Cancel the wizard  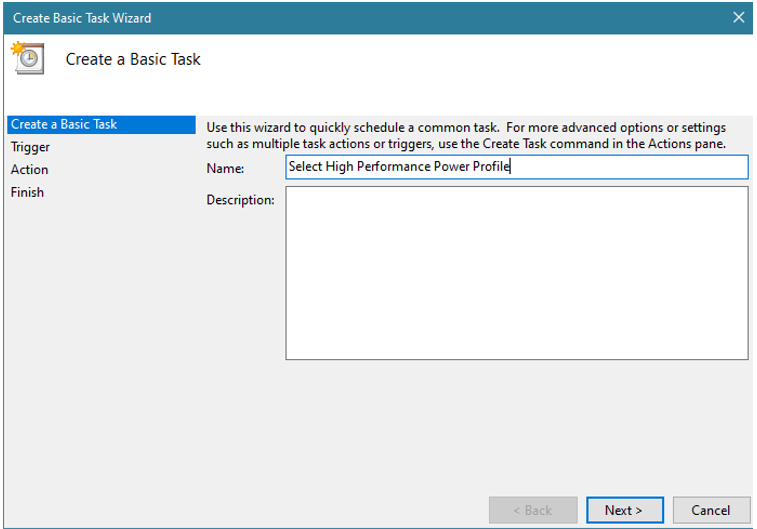711,510
